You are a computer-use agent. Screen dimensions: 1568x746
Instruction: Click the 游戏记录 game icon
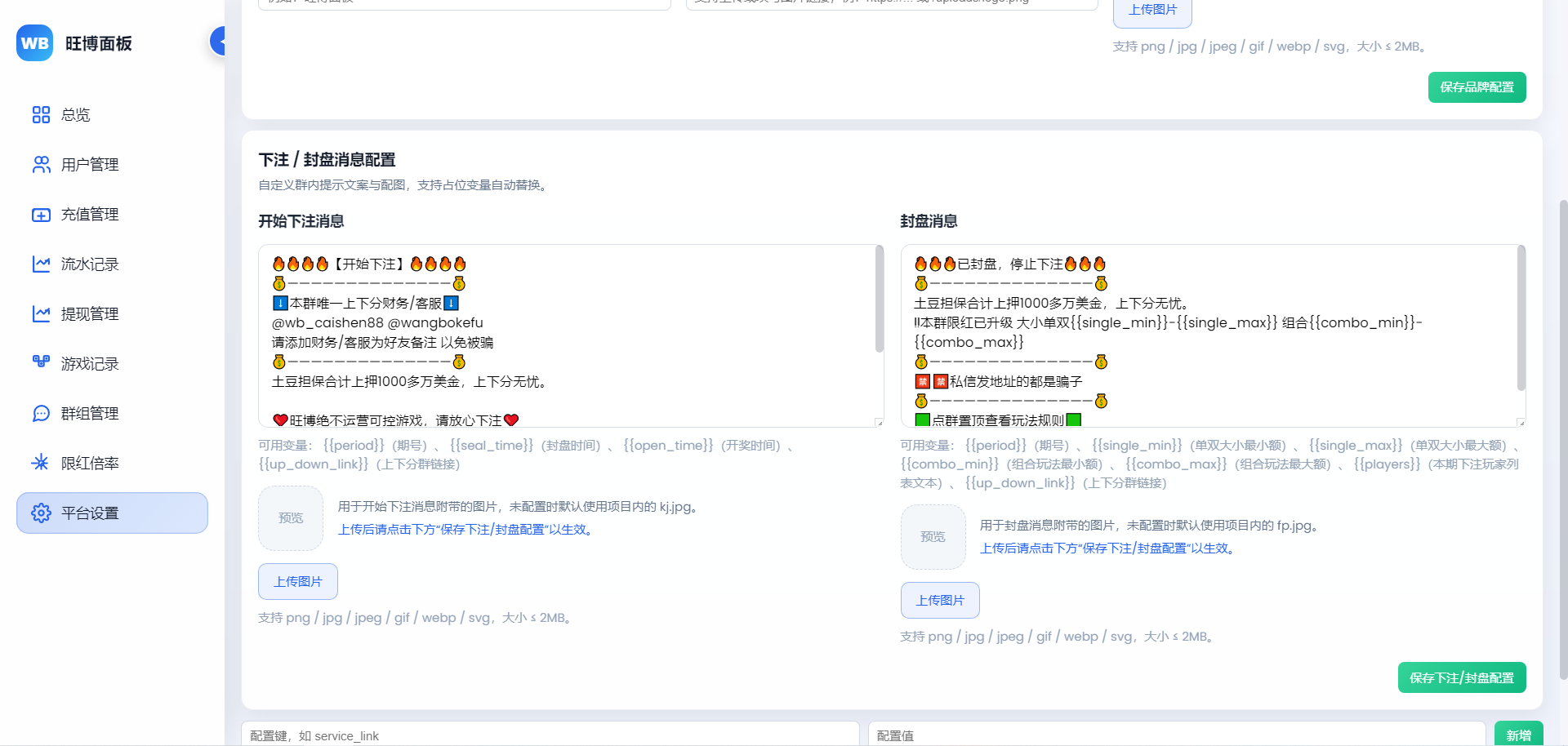tap(41, 362)
